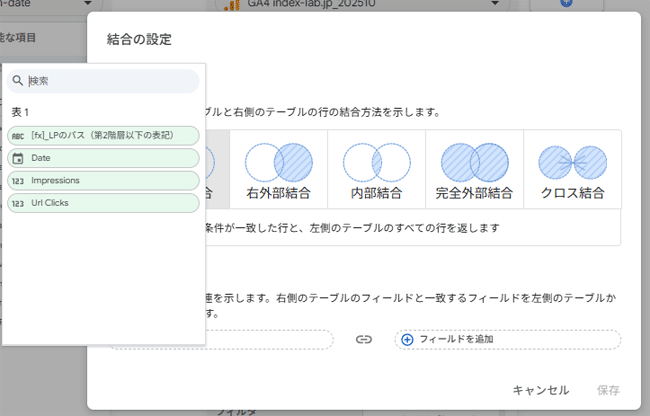Click キャンセル button

[x=541, y=390]
